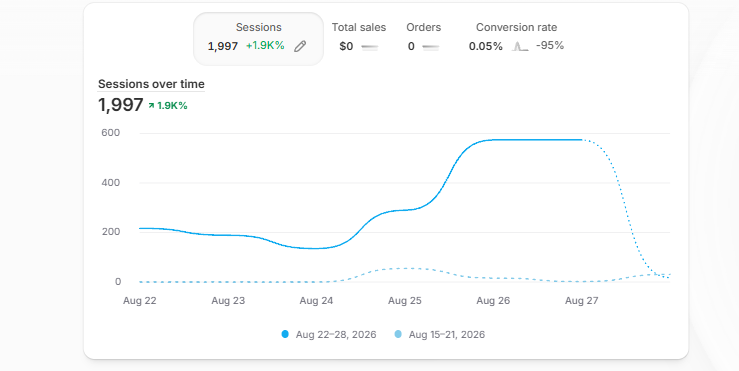Image resolution: width=739 pixels, height=371 pixels.
Task: Click the Aug 23 axis label
Action: click(228, 301)
